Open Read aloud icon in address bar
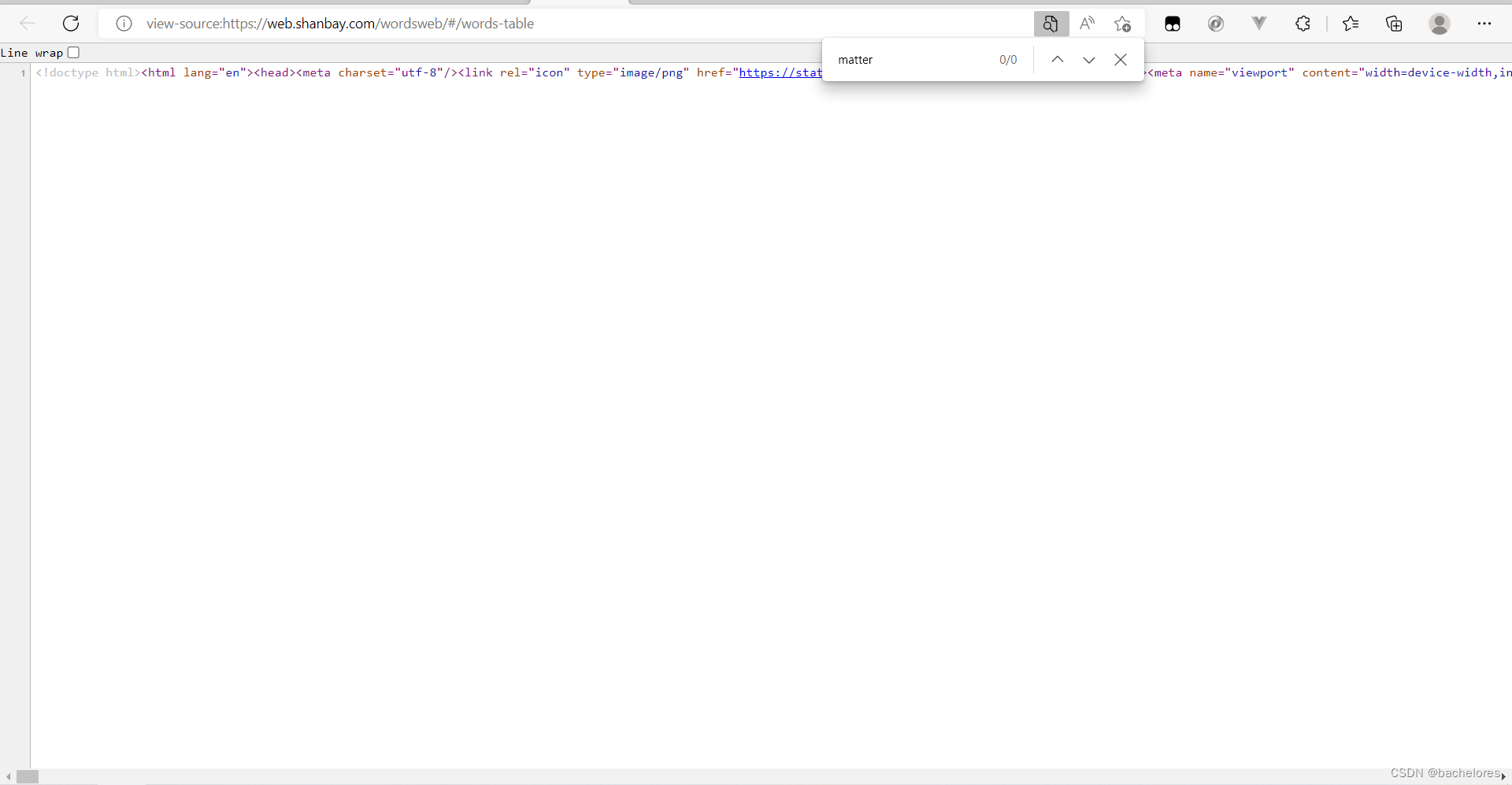 [x=1087, y=24]
